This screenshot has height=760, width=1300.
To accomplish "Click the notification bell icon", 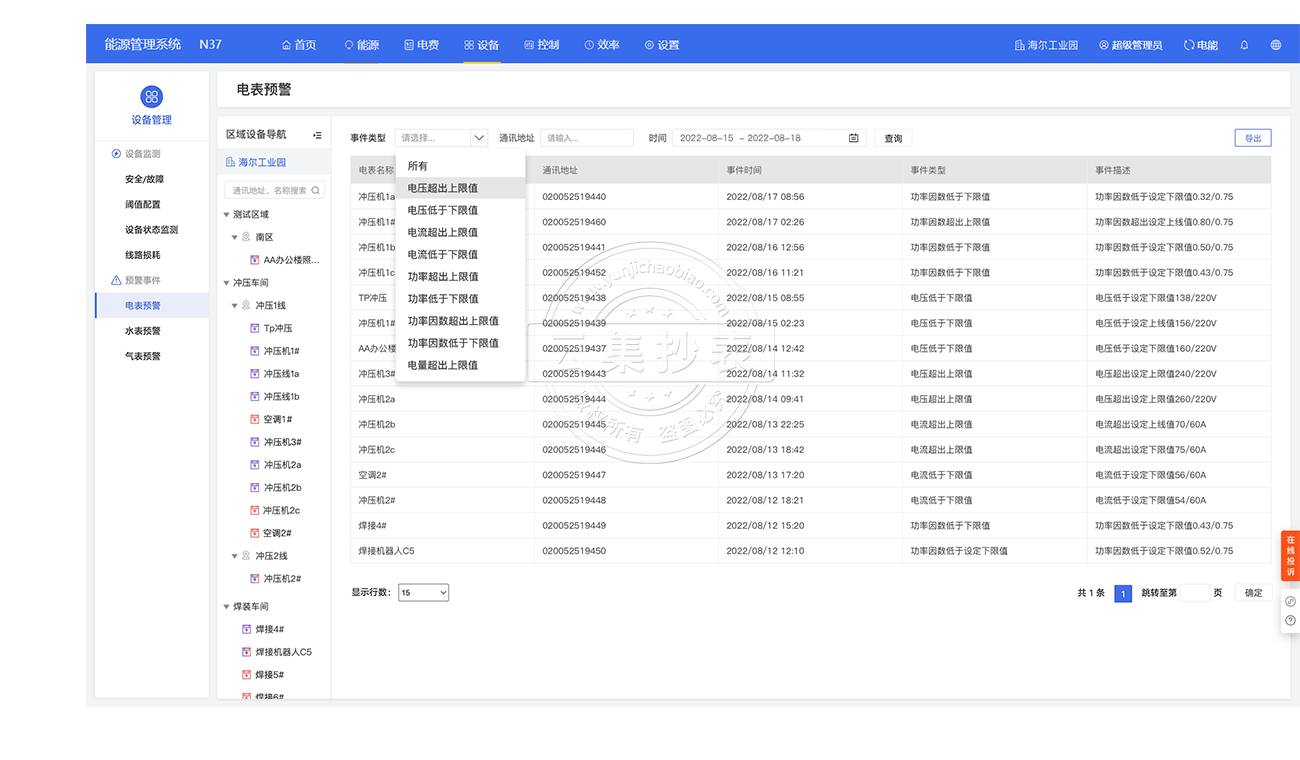I will 1244,45.
